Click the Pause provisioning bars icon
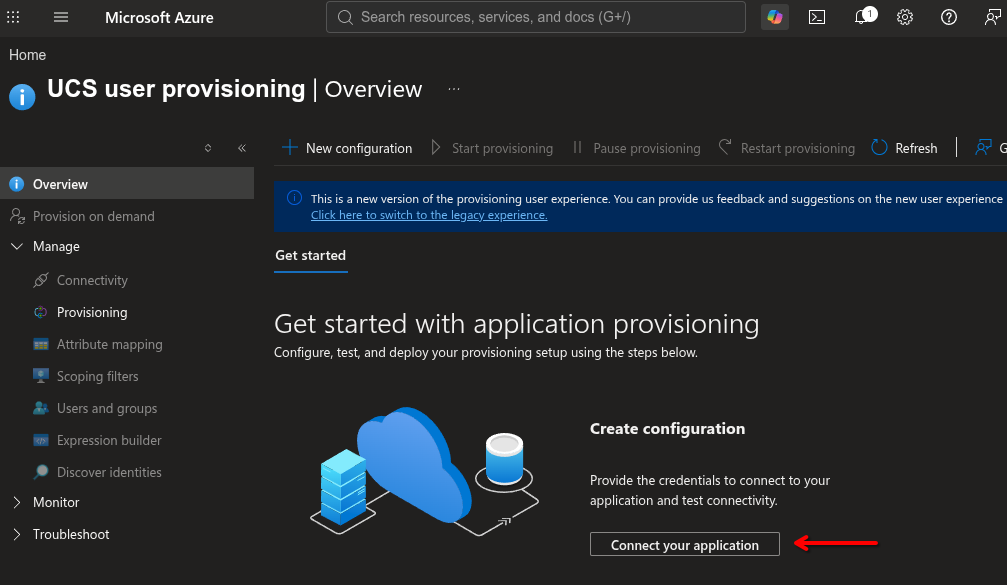Viewport: 1007px width, 585px height. (577, 148)
